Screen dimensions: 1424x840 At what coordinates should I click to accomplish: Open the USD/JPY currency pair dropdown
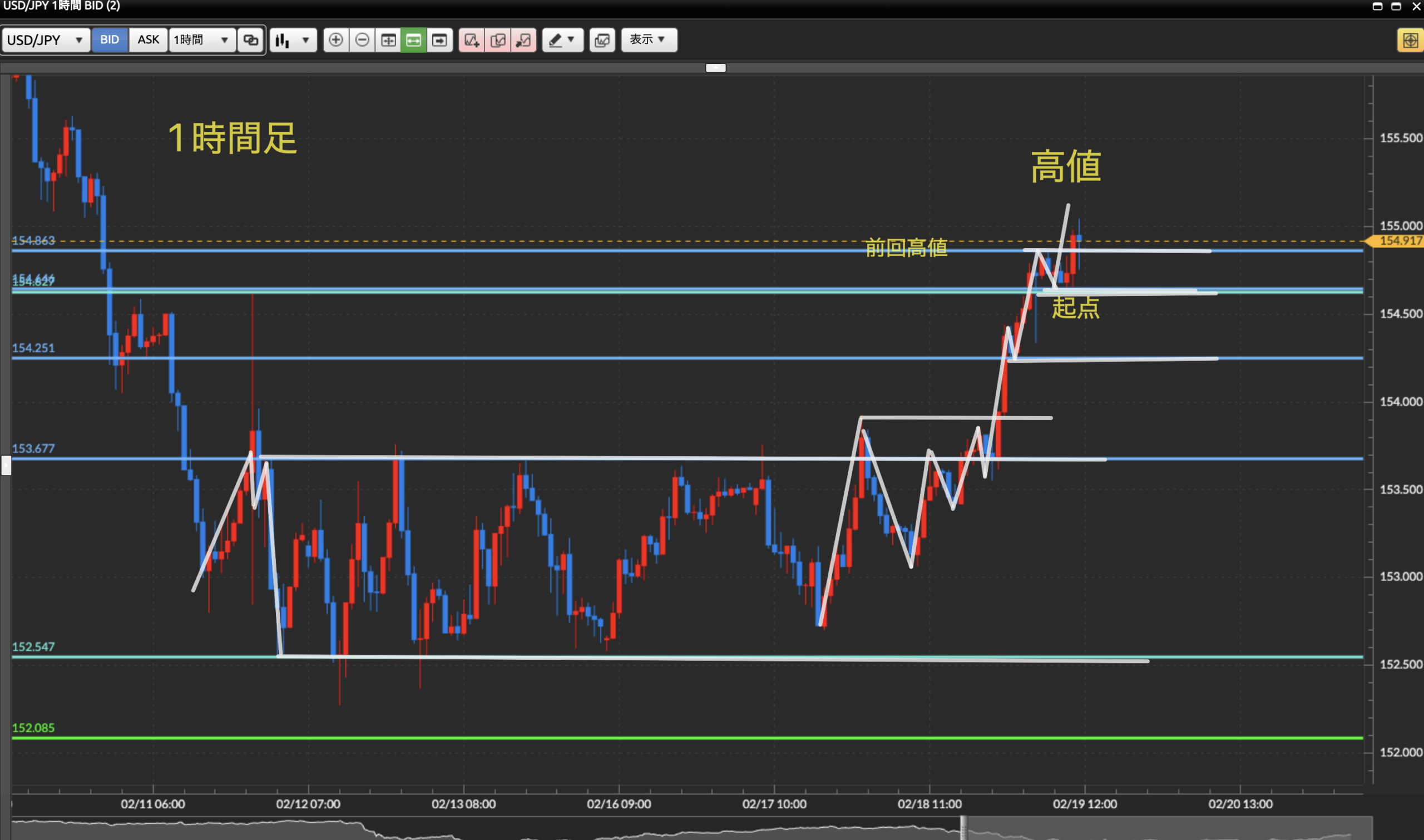click(x=46, y=40)
